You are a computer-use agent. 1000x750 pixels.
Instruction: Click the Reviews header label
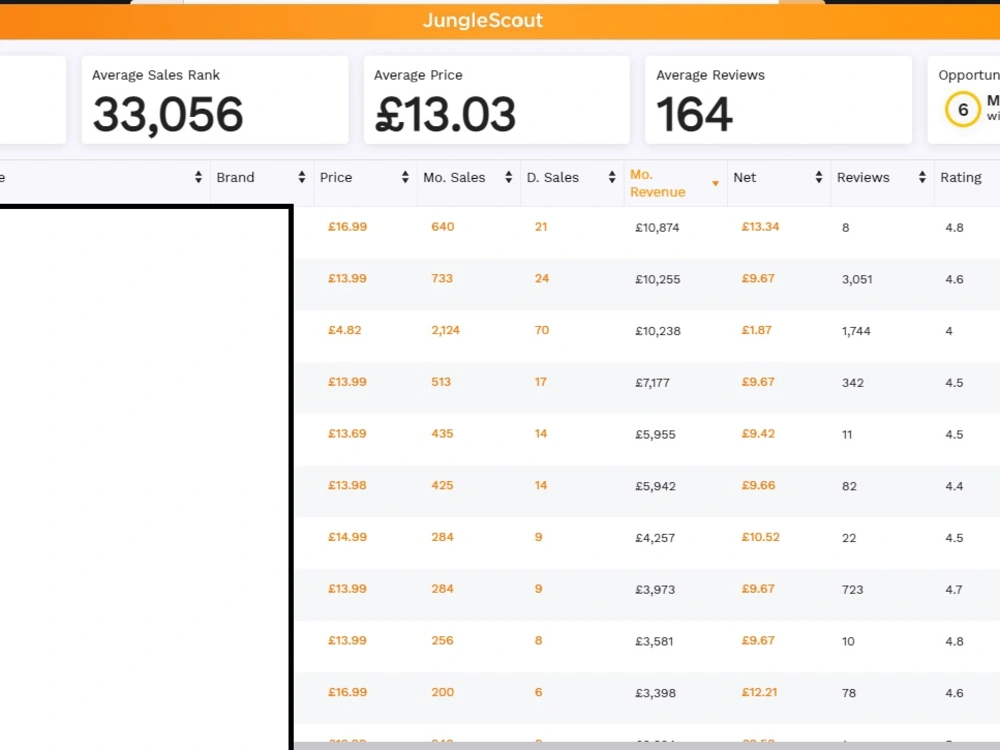click(863, 177)
